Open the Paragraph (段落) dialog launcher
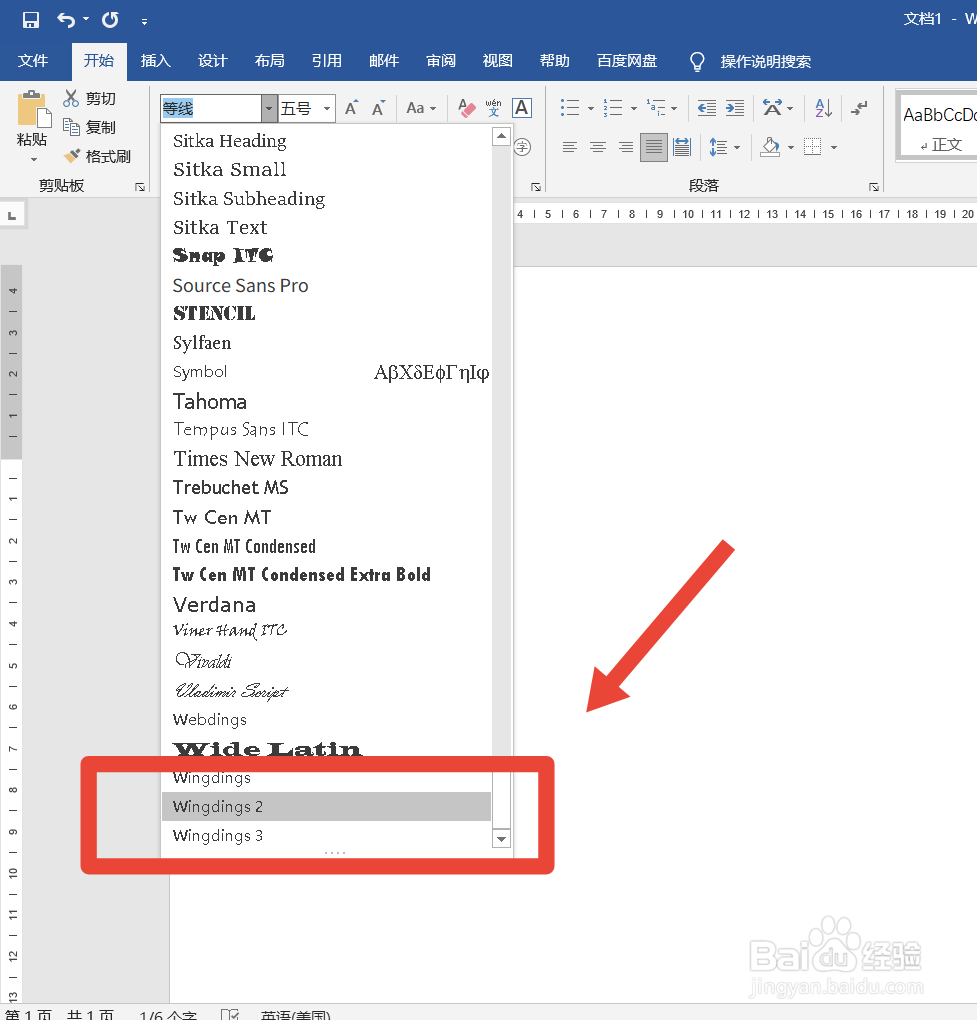 (874, 187)
